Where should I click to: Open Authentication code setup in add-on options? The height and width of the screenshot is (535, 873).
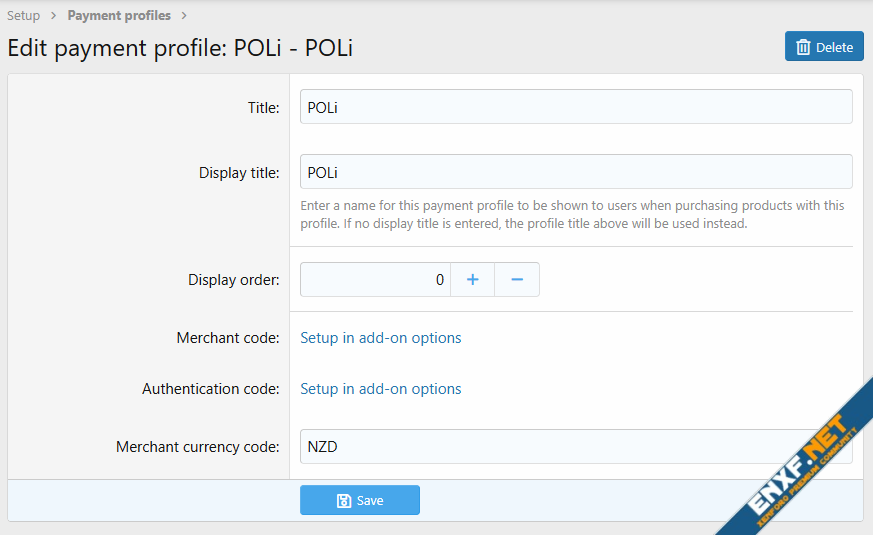pyautogui.click(x=381, y=389)
